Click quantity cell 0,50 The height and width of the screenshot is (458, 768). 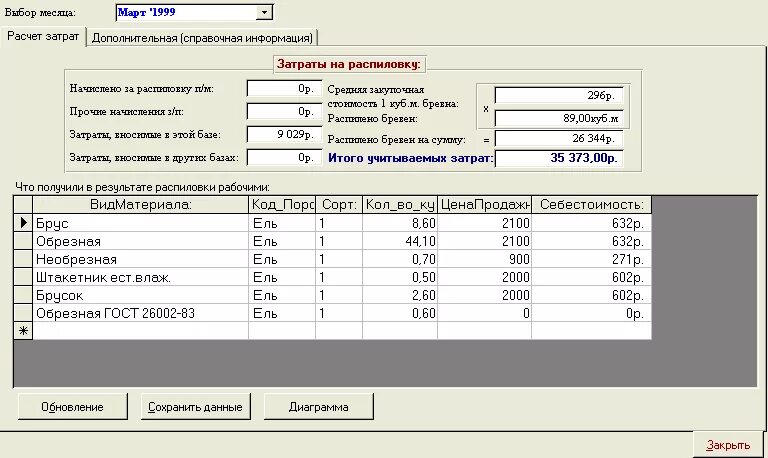400,277
